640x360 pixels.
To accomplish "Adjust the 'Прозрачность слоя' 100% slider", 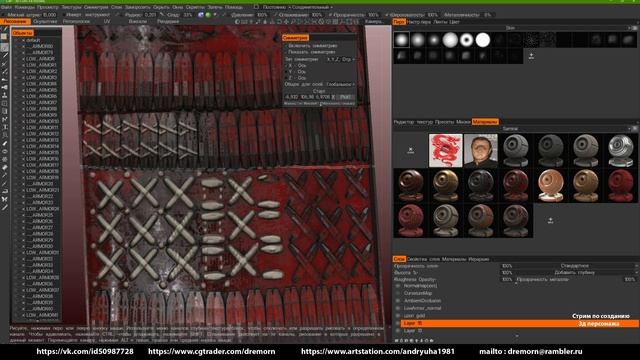I will click(x=507, y=266).
